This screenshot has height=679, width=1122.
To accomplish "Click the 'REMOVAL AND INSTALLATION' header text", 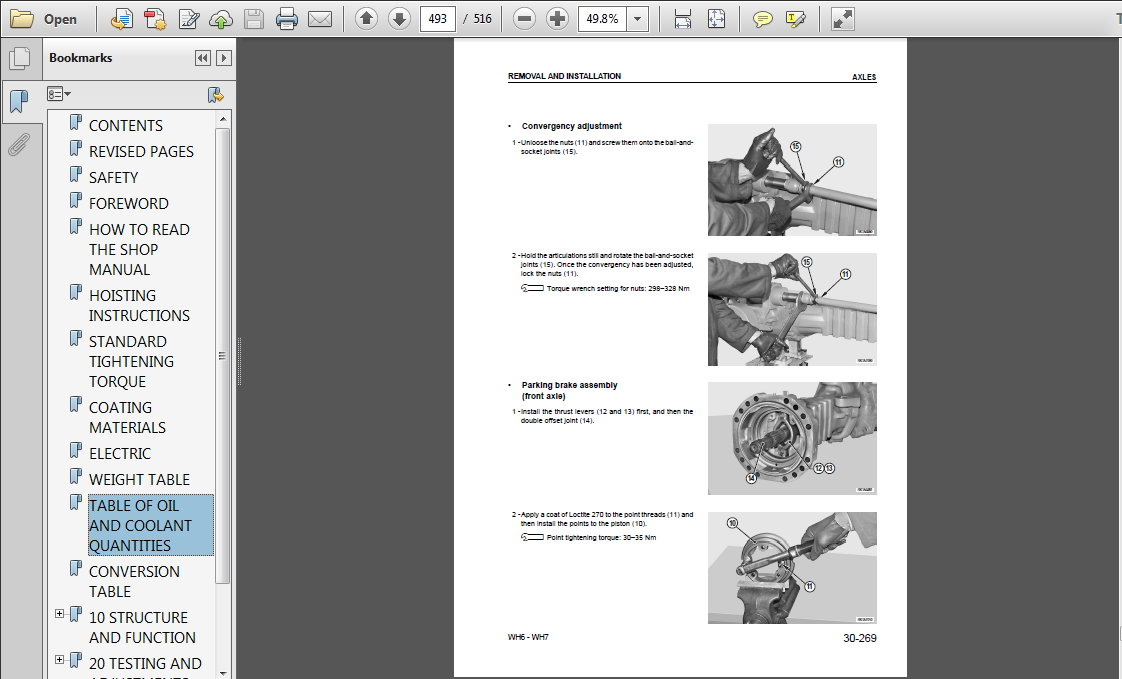I will point(565,76).
